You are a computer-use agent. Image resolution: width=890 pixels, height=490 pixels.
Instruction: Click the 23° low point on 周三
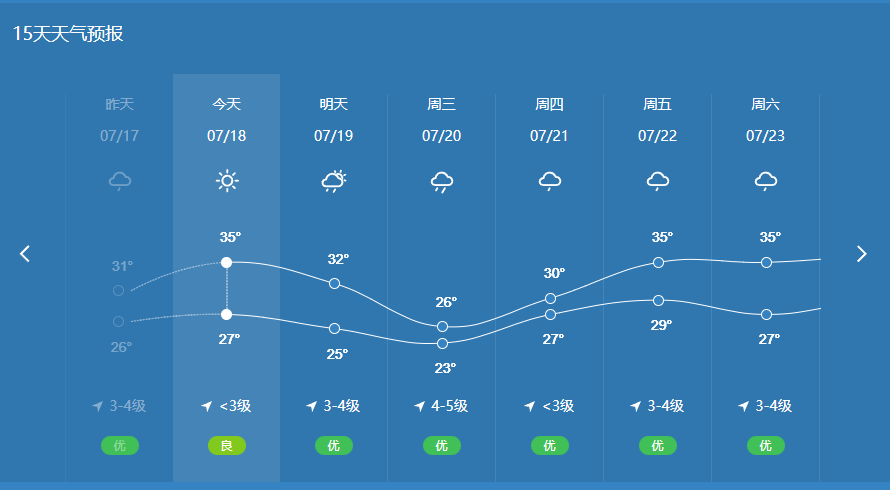pos(442,343)
